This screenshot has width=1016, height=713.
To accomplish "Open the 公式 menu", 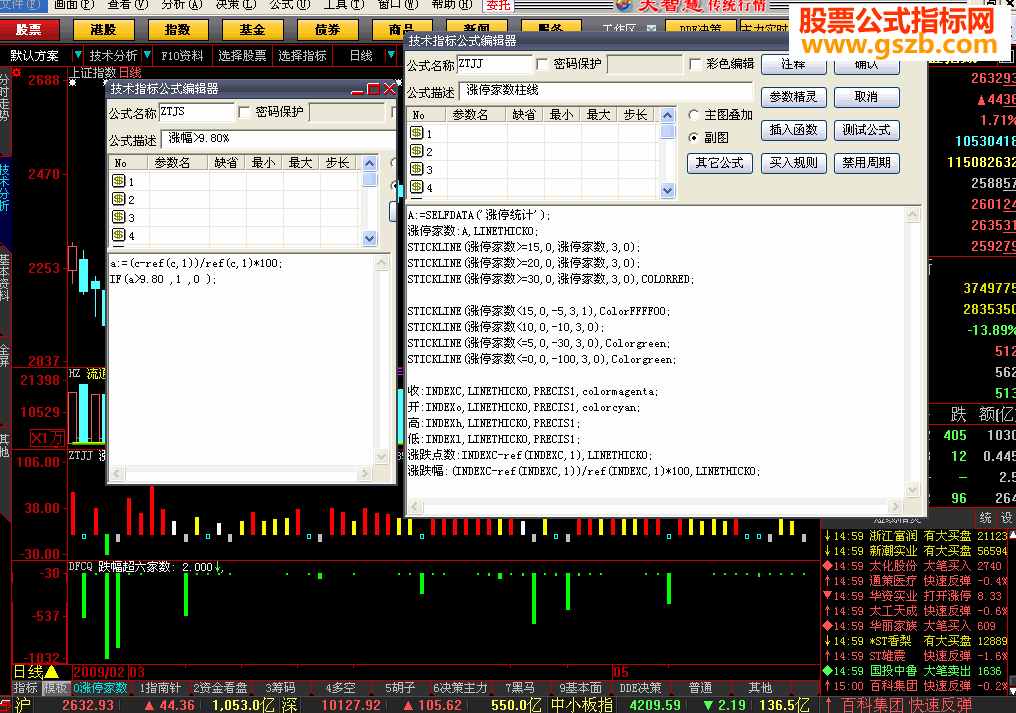I will (x=281, y=5).
